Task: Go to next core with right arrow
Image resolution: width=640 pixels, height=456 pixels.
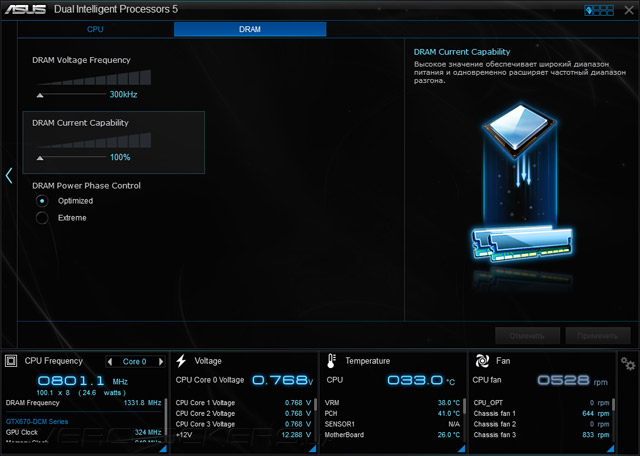Action: coord(161,361)
